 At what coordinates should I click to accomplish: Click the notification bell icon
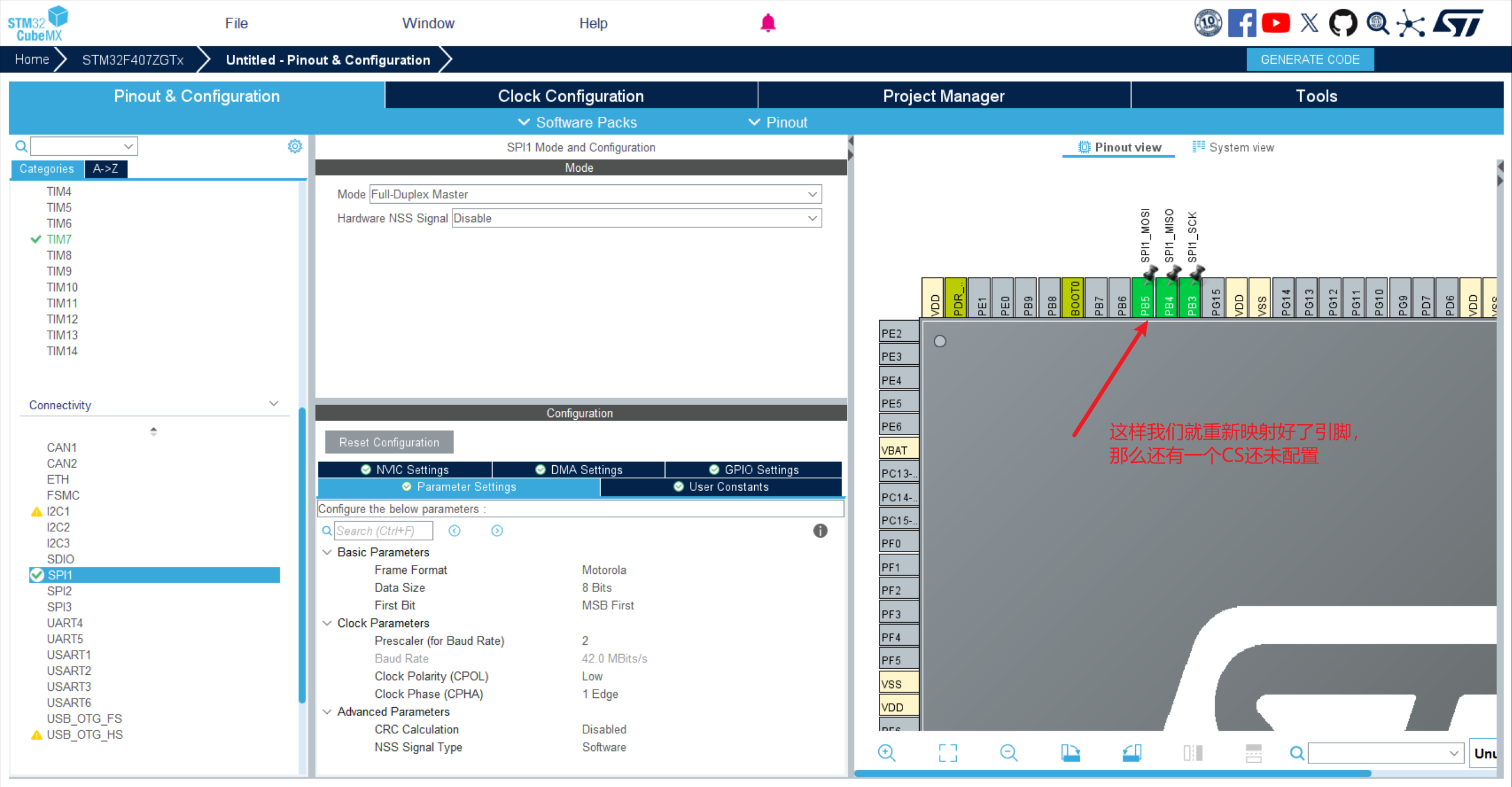[768, 23]
